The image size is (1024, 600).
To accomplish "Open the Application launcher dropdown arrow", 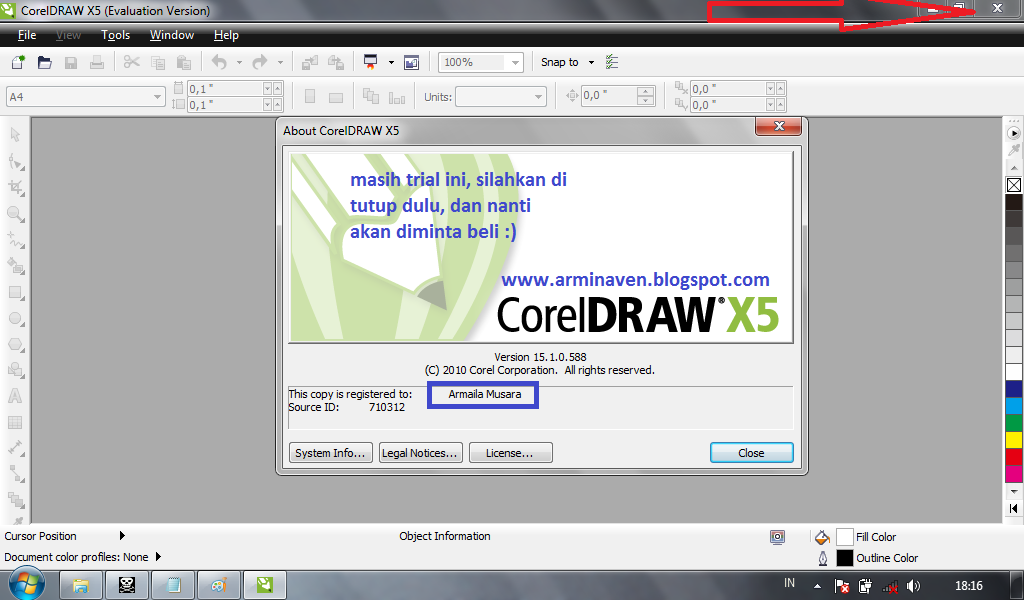I will coord(391,63).
